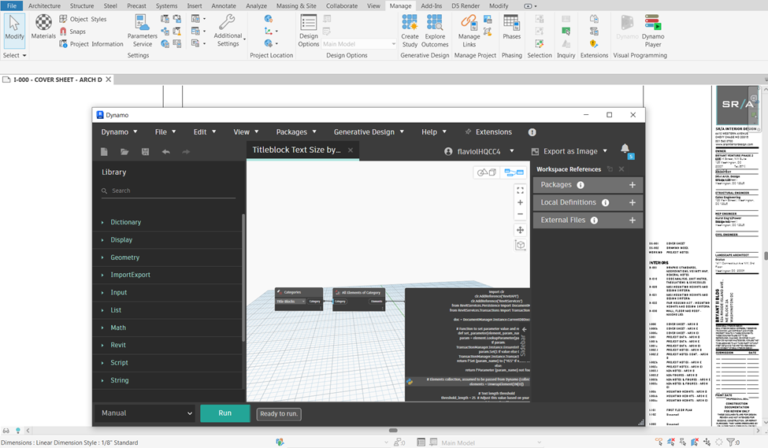
Task: Open the Dynamo File menu
Action: [165, 132]
